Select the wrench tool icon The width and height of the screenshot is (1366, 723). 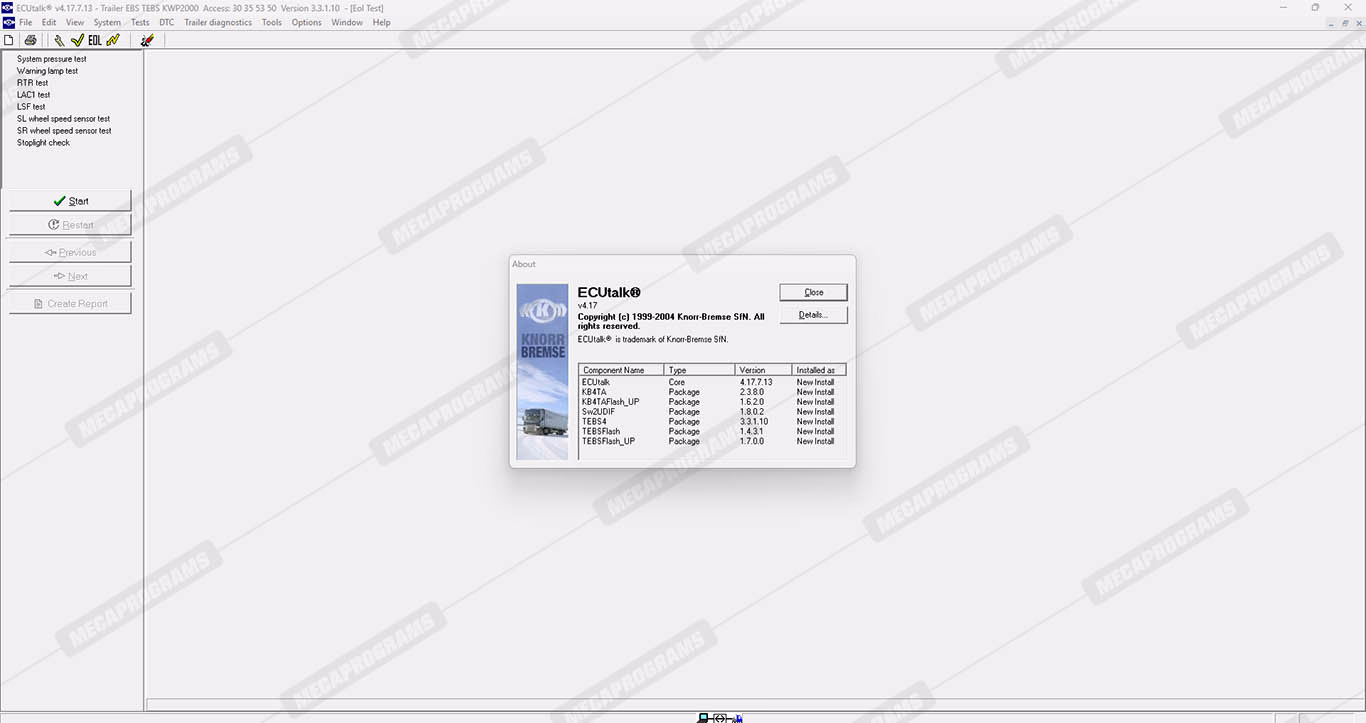click(x=59, y=40)
